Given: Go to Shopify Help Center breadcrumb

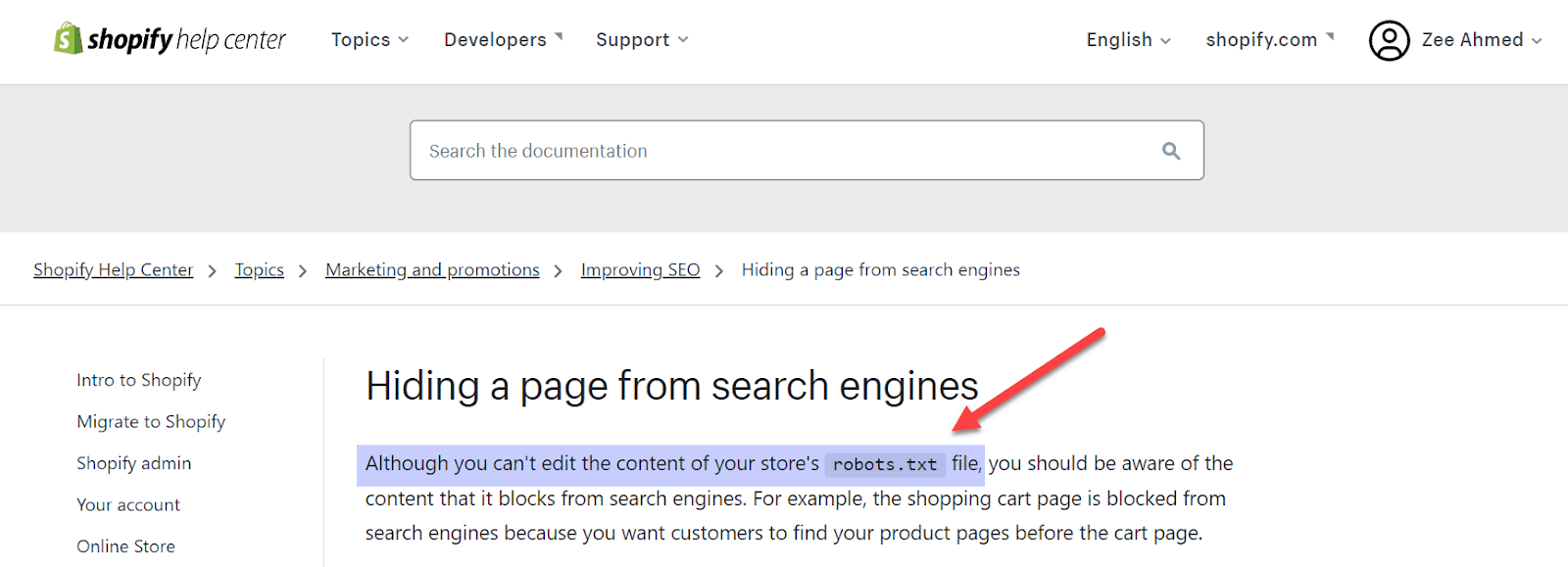Looking at the screenshot, I should point(114,269).
